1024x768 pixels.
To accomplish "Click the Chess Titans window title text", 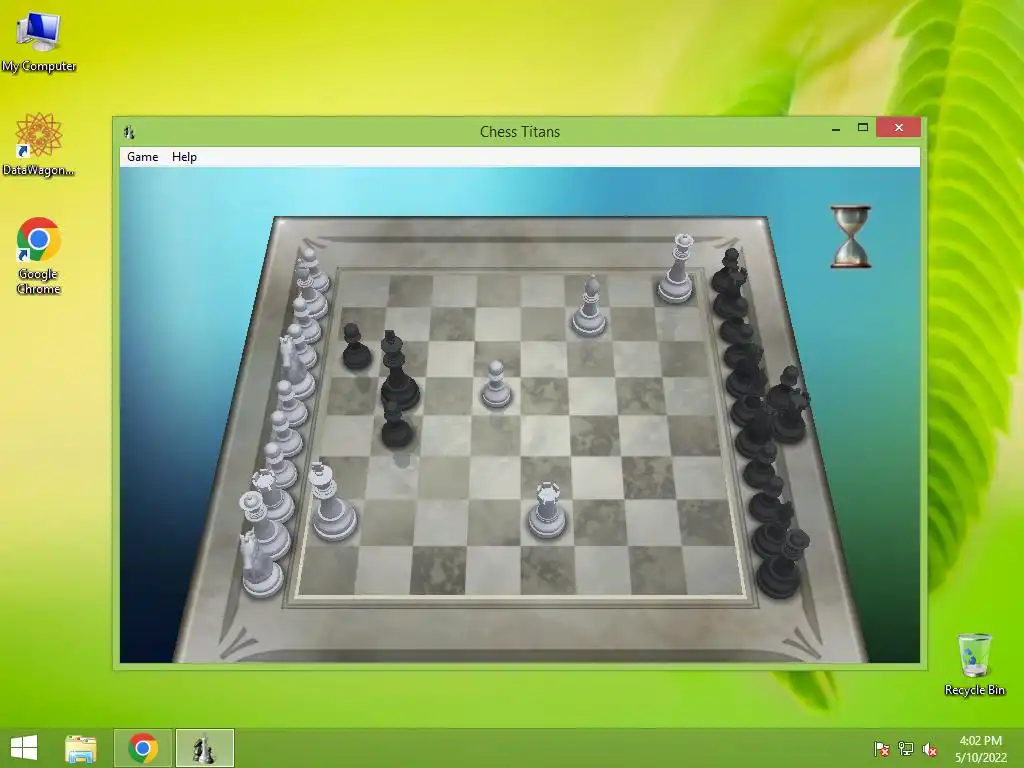I will click(520, 132).
